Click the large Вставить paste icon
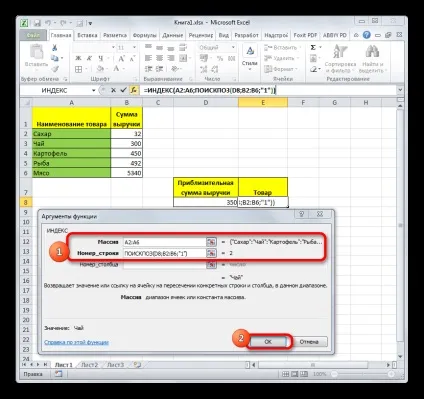424x399 pixels. [x=36, y=53]
